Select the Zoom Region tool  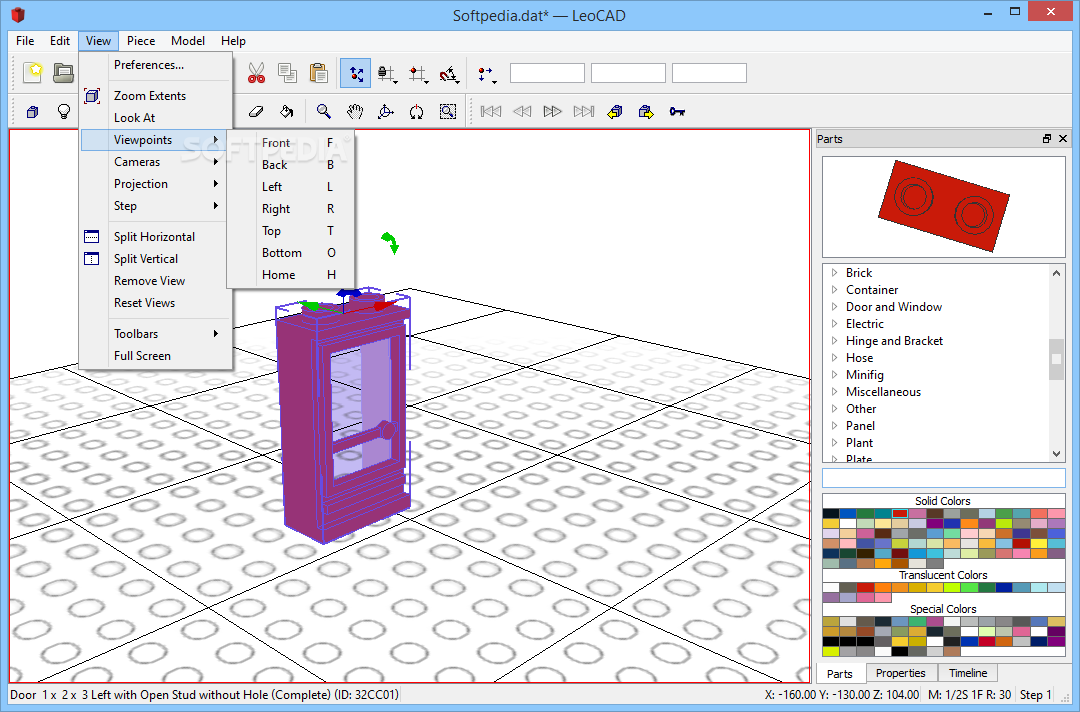[x=448, y=112]
